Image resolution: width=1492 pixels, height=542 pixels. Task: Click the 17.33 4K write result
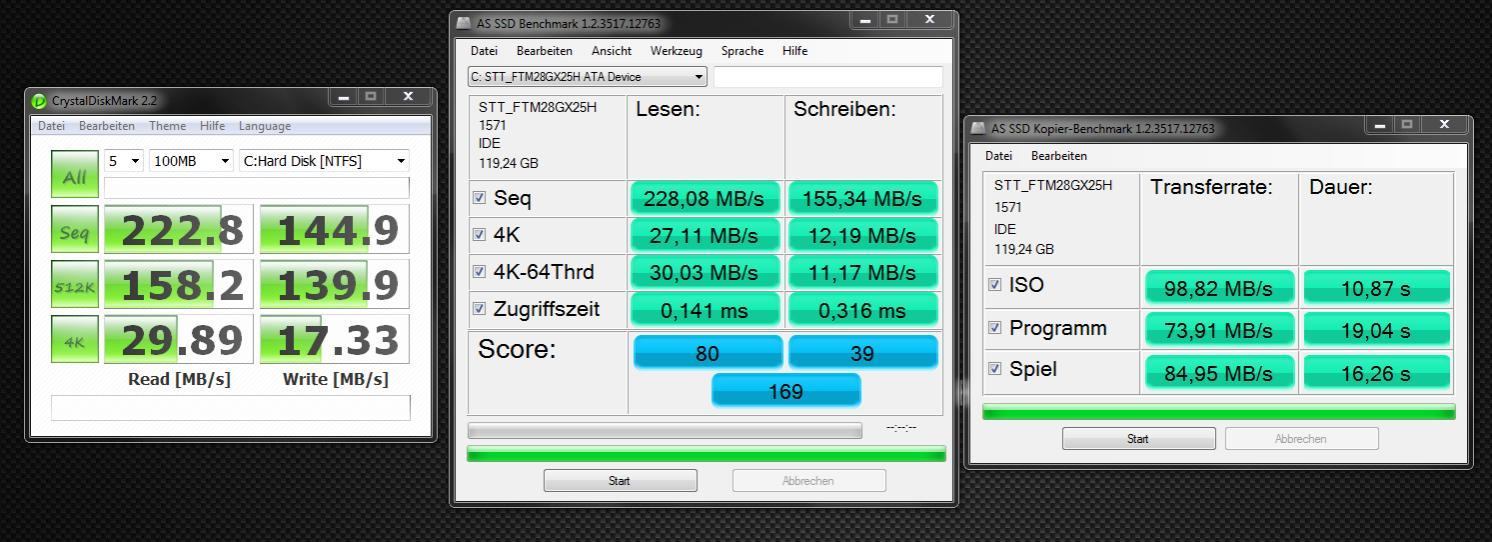click(335, 340)
